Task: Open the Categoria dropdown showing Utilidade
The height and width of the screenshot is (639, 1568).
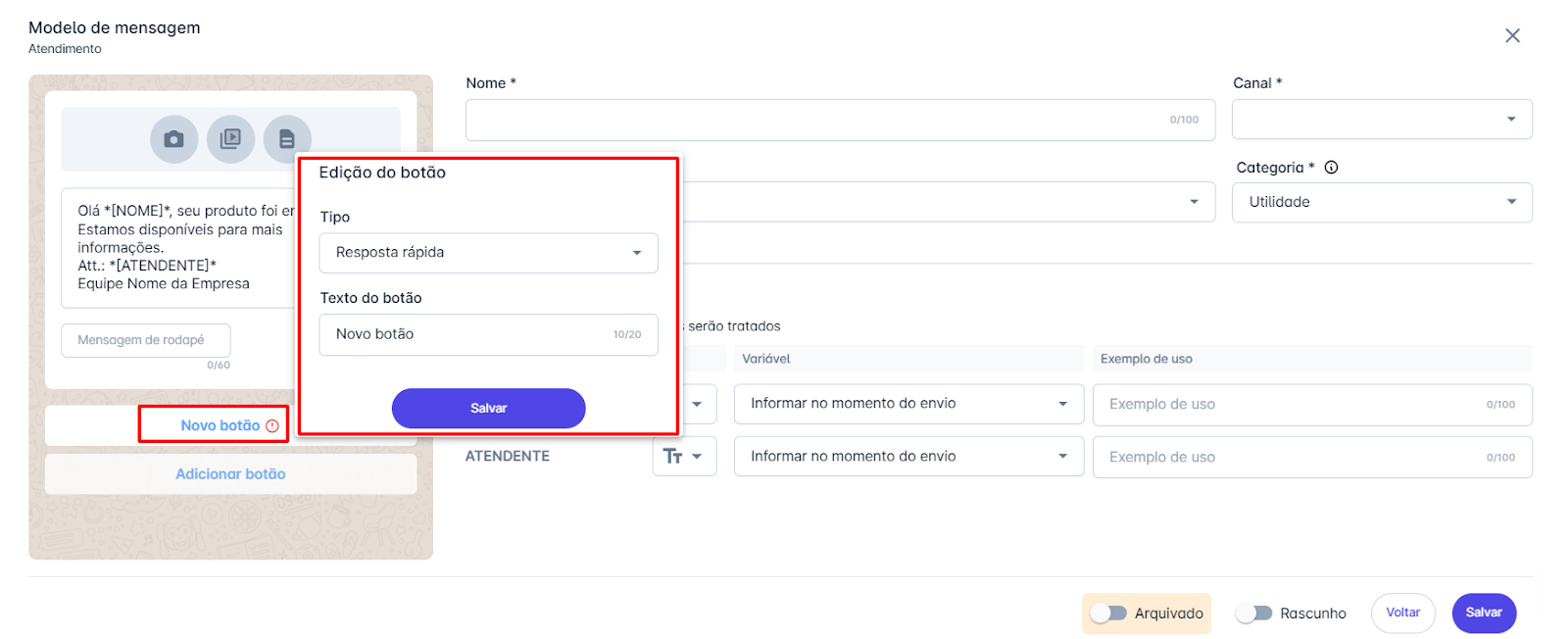Action: (1380, 202)
